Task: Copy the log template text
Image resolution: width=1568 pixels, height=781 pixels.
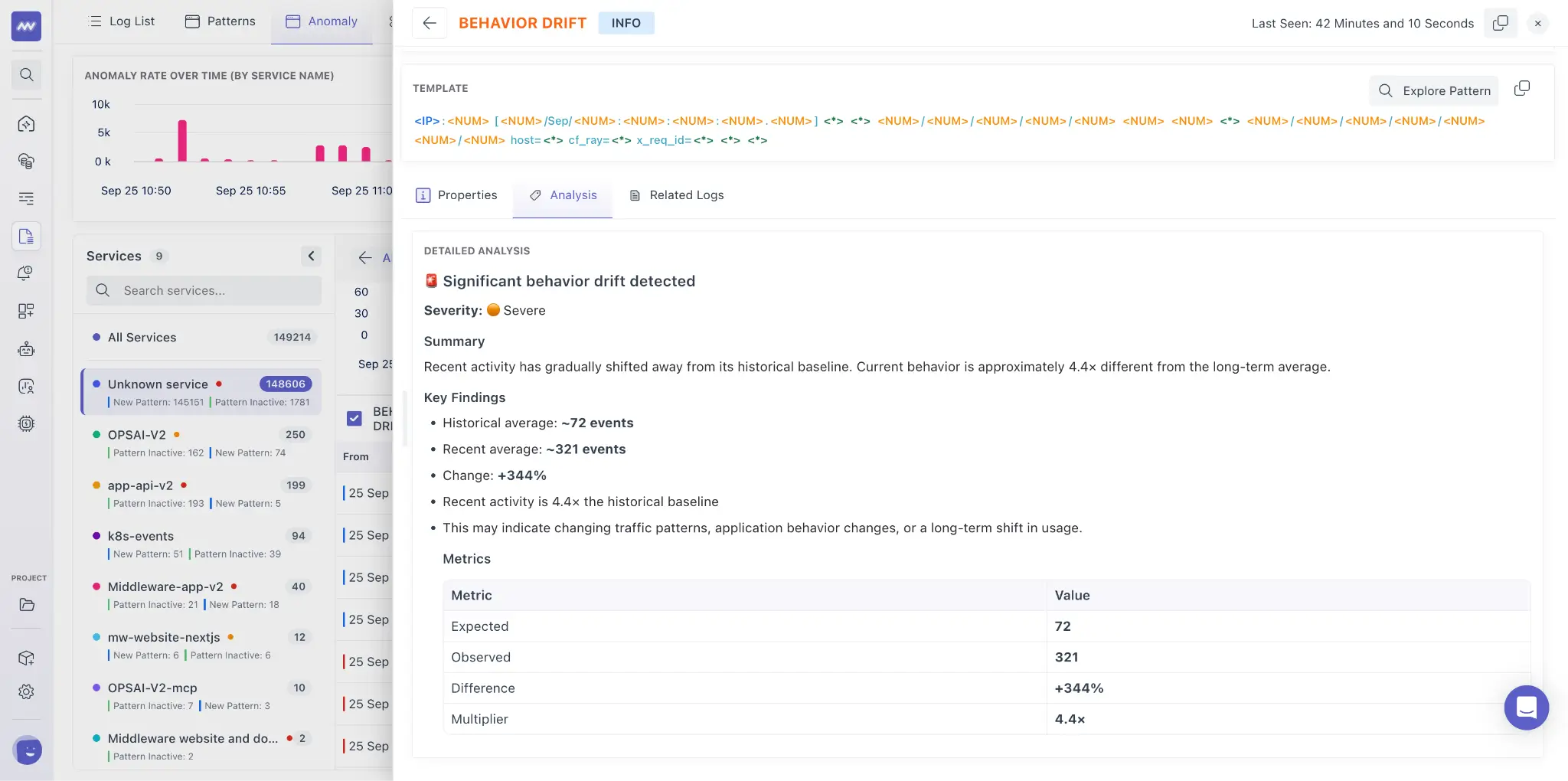Action: [x=1522, y=89]
